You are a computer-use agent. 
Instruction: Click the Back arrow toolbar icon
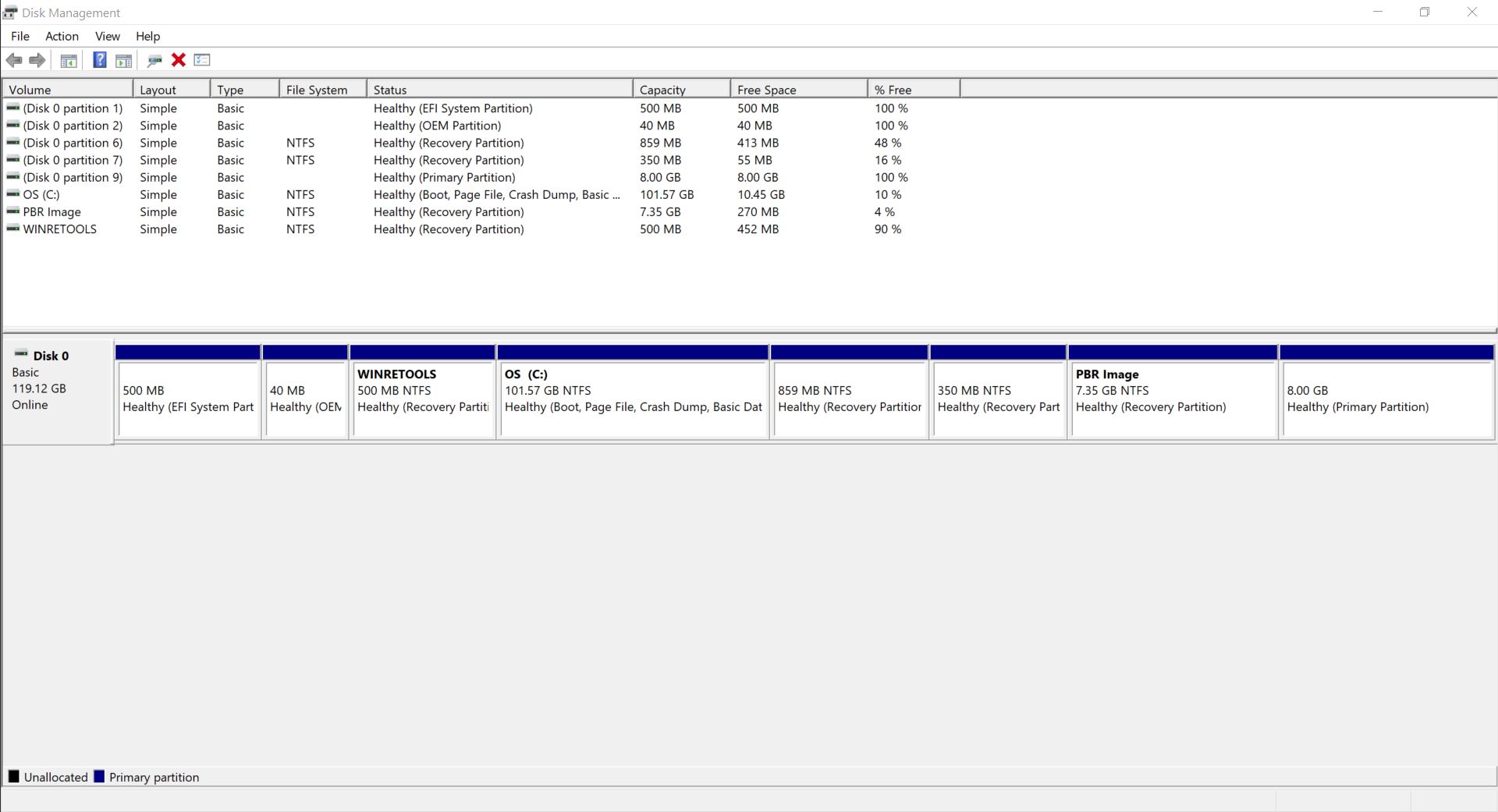tap(14, 60)
